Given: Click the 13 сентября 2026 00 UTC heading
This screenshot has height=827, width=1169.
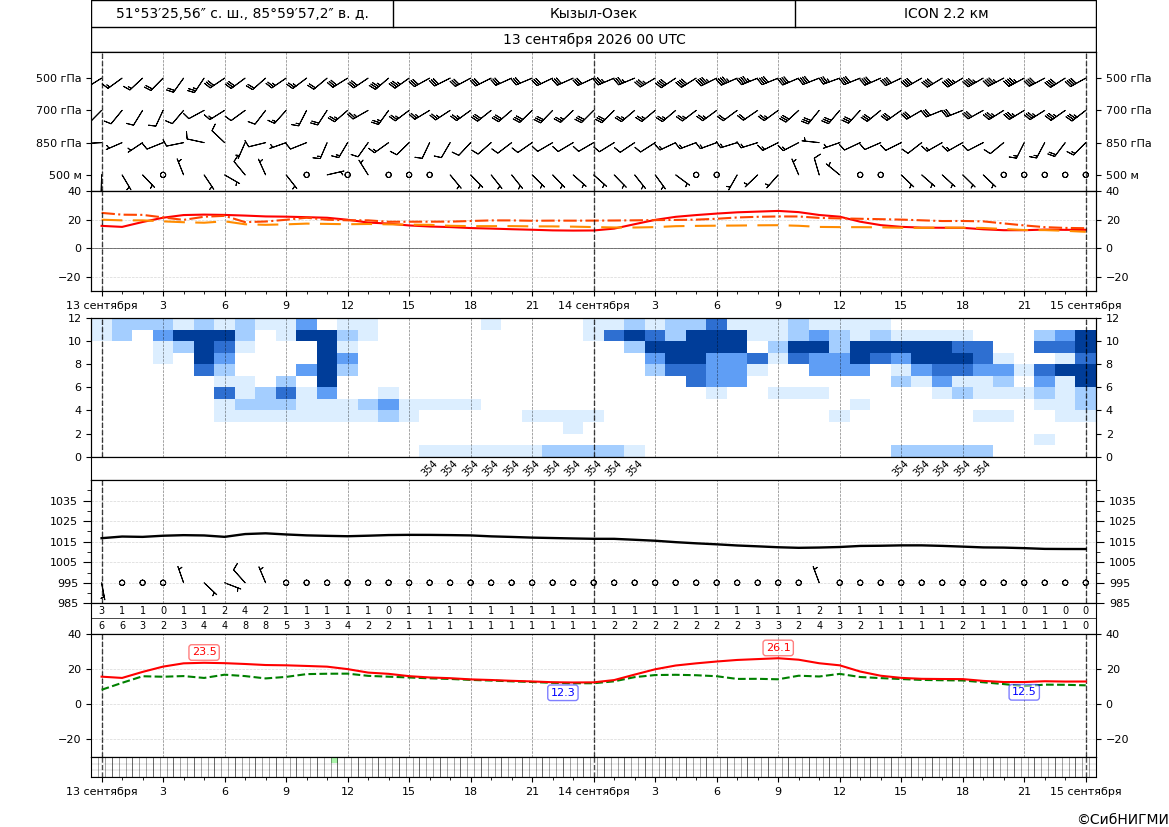Looking at the screenshot, I should pos(593,40).
